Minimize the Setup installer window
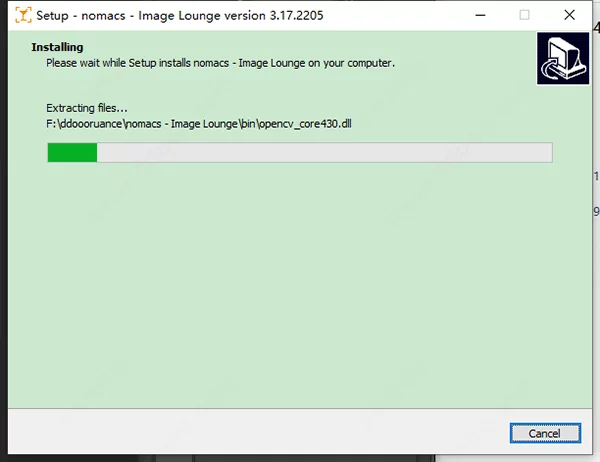 click(x=478, y=15)
